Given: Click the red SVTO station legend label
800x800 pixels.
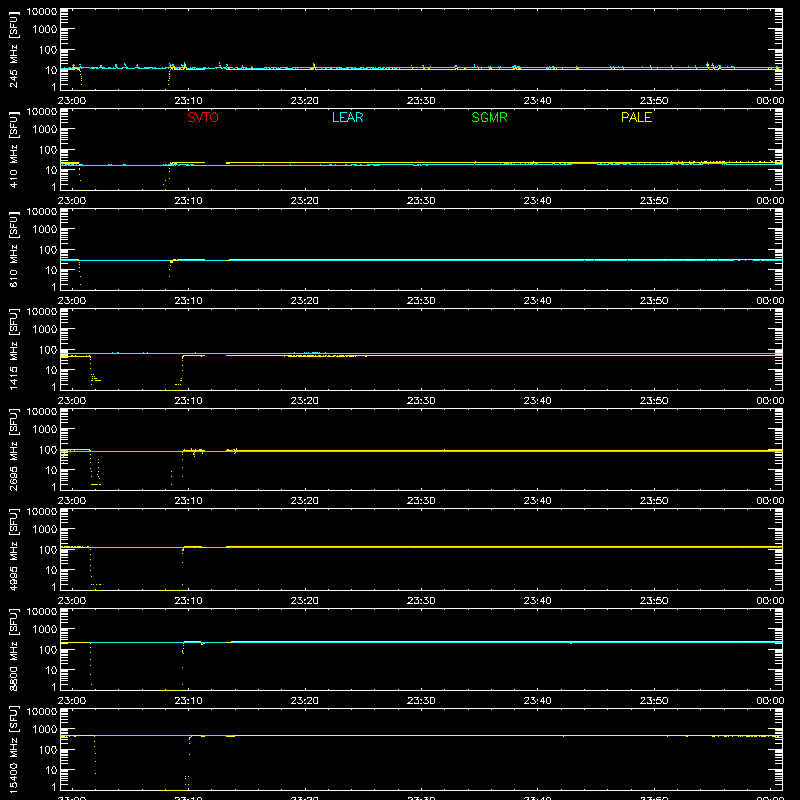Looking at the screenshot, I should click(x=203, y=117).
